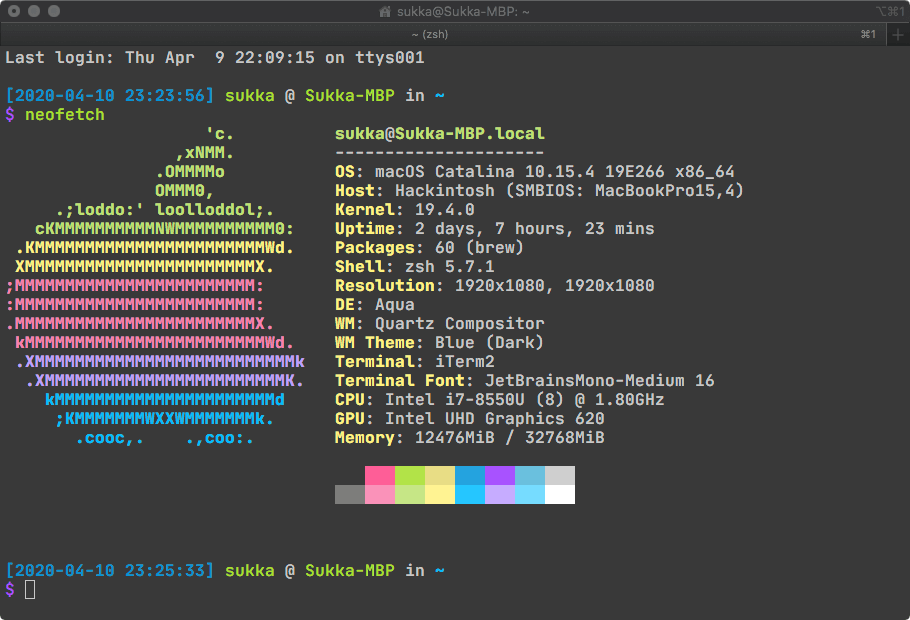Click the light blue color block in top row

530,475
